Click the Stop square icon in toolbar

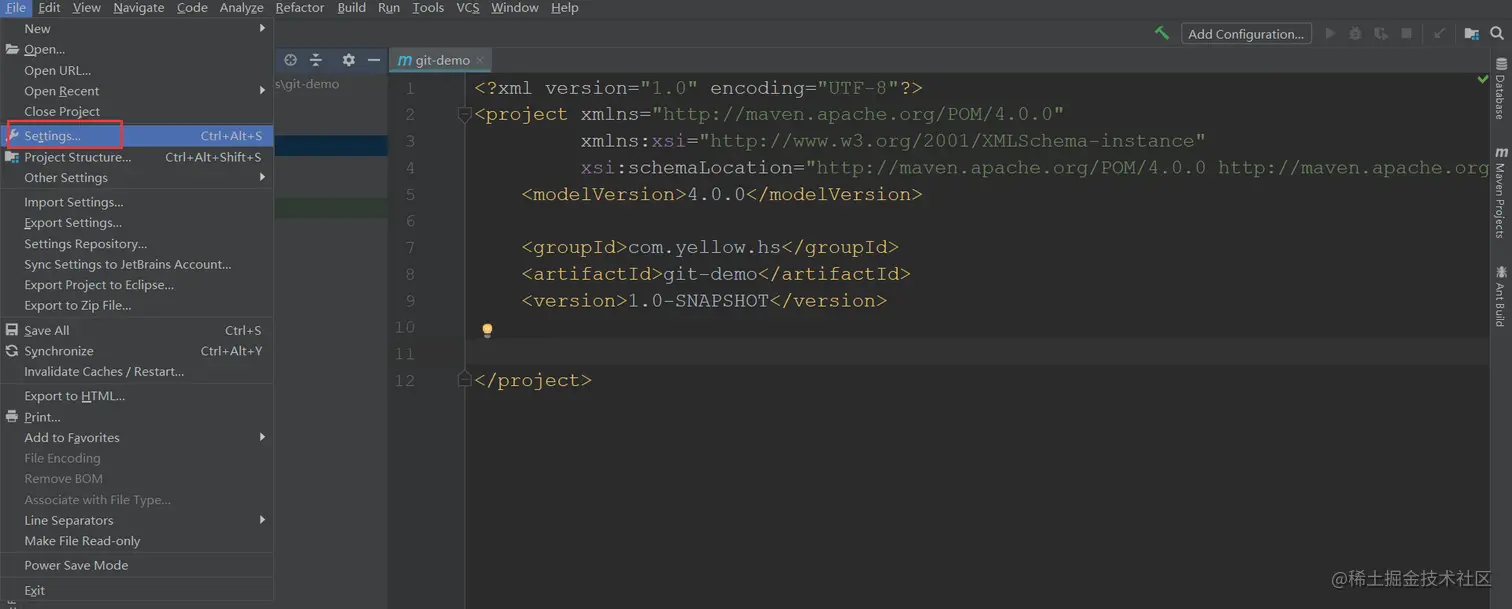point(1406,33)
